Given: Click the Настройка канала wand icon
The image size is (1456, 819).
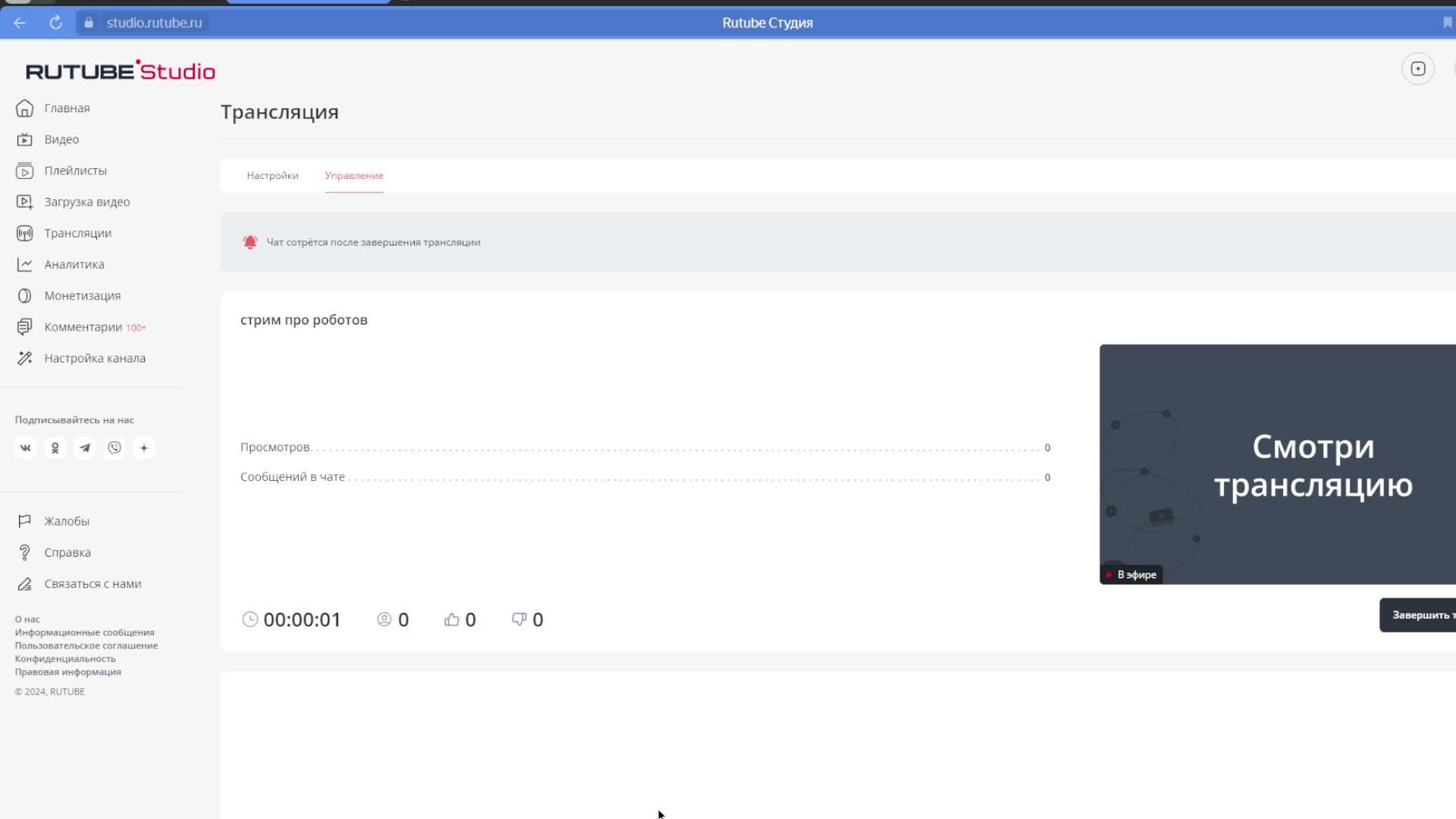Looking at the screenshot, I should pyautogui.click(x=24, y=358).
